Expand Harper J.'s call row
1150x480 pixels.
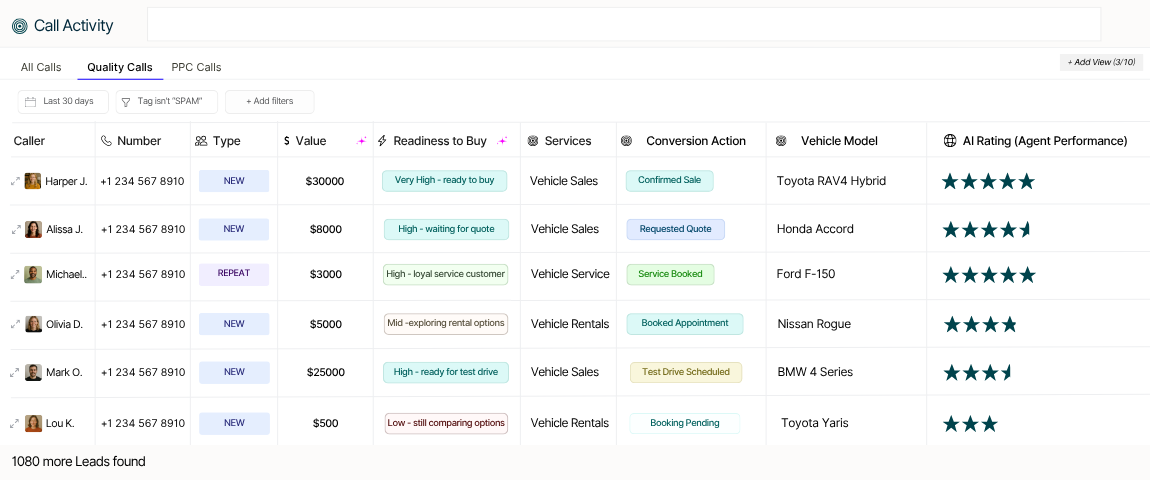(15, 181)
